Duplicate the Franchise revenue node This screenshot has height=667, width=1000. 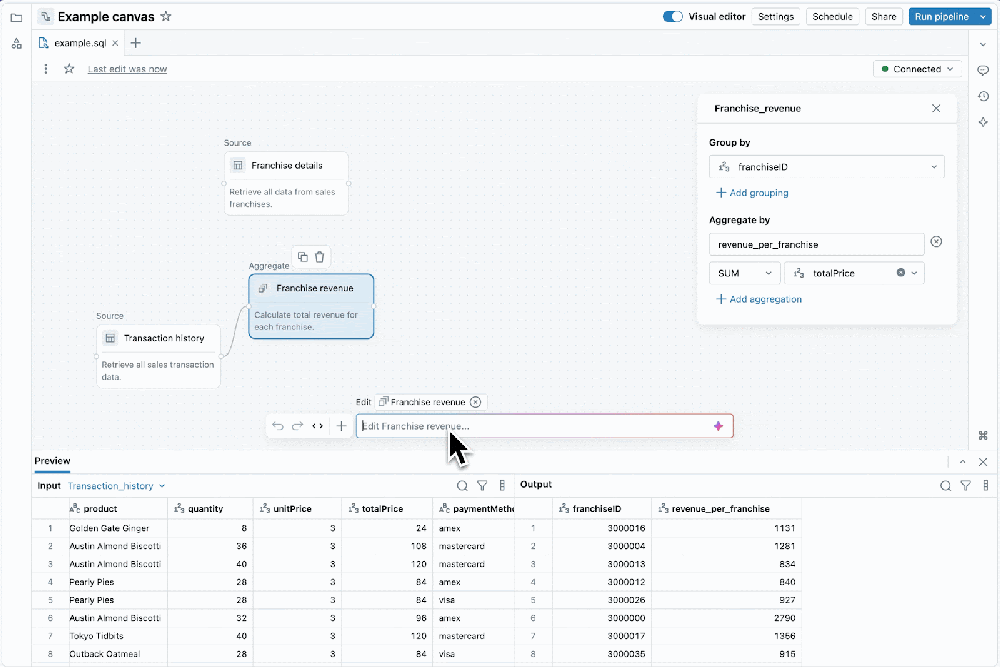(303, 257)
